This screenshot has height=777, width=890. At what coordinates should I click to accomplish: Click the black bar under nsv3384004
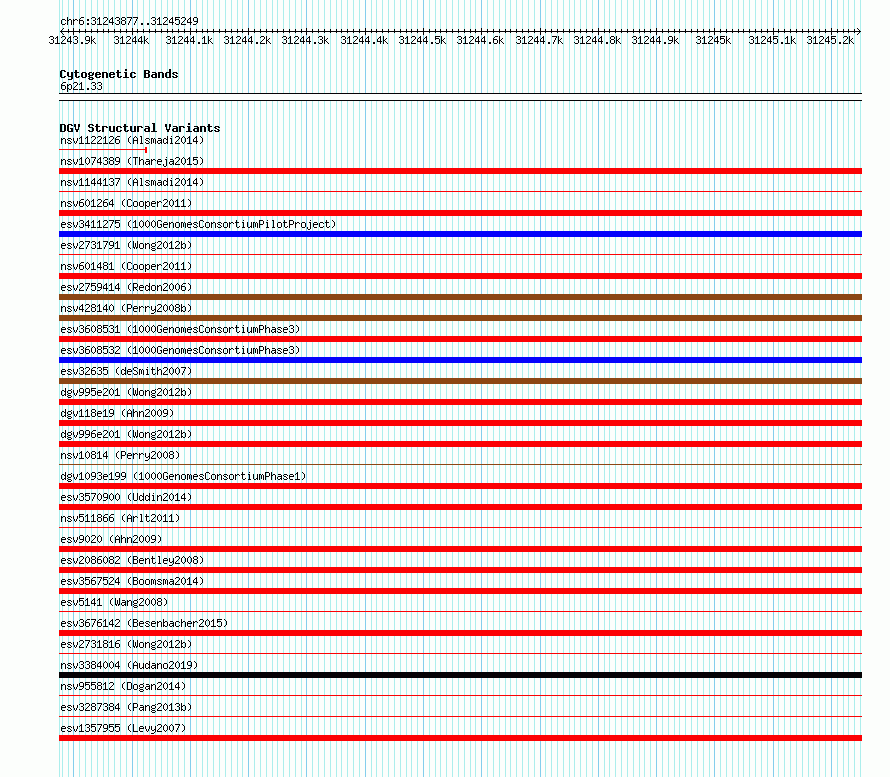(460, 675)
